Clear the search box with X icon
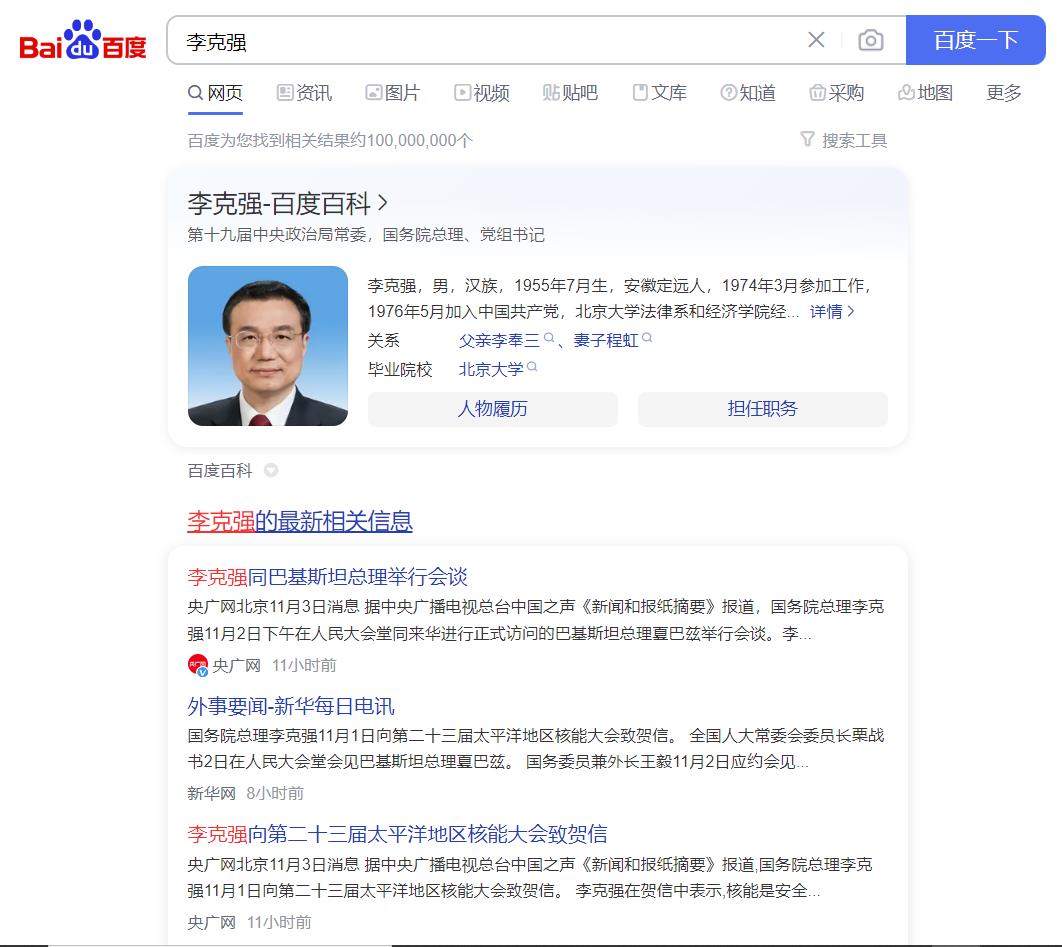1062x947 pixels. pyautogui.click(x=816, y=40)
